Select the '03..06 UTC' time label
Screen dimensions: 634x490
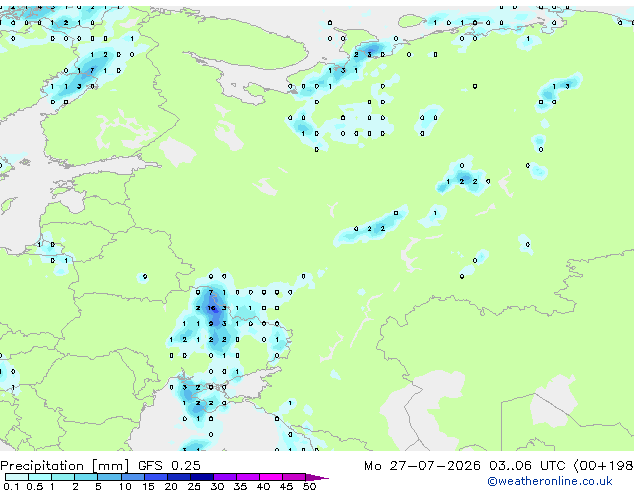pos(527,466)
